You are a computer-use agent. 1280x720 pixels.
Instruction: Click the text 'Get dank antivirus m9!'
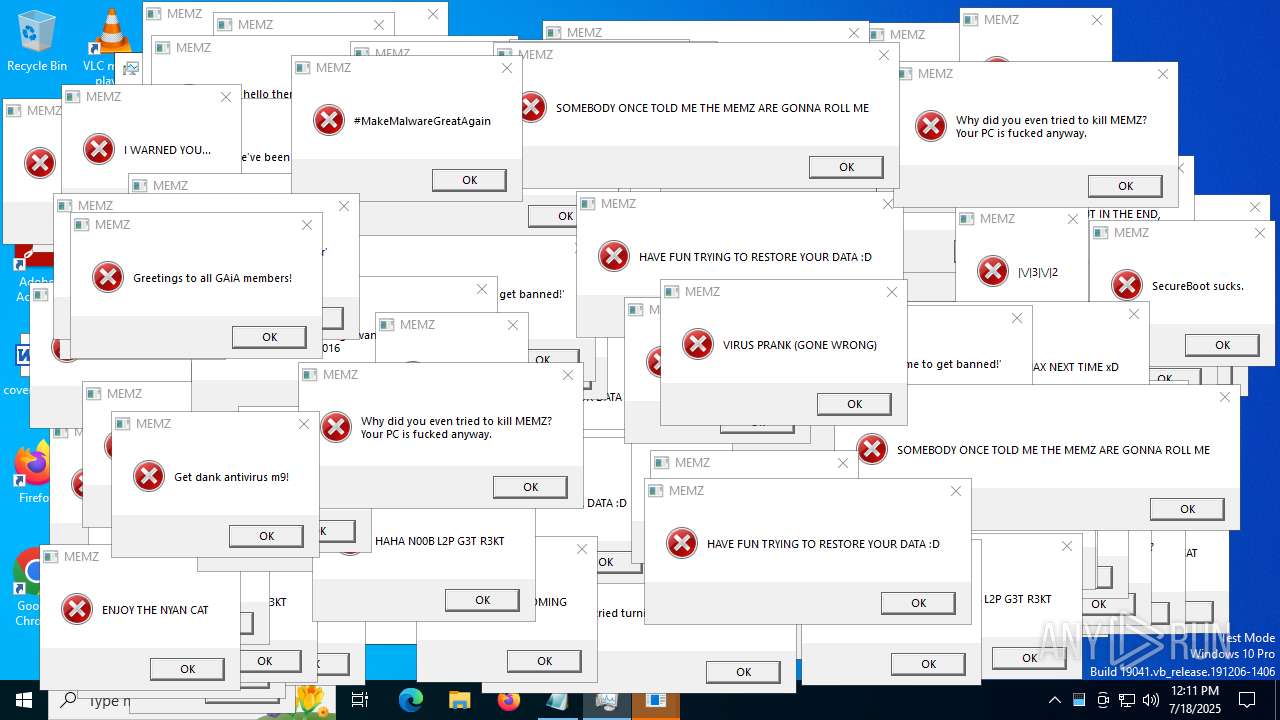tap(231, 477)
